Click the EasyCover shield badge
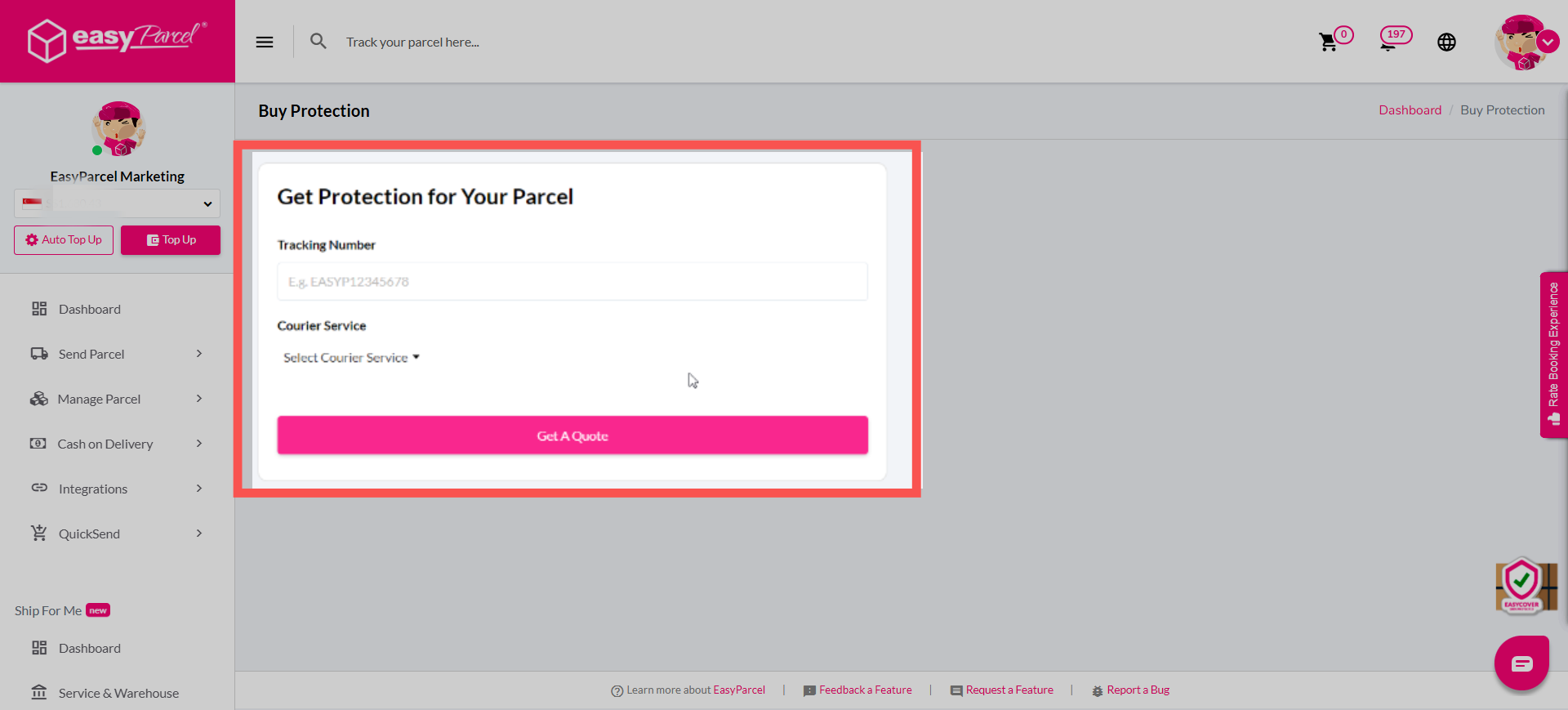 point(1524,585)
